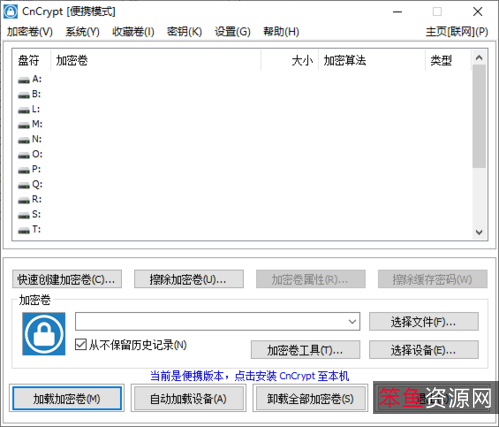The width and height of the screenshot is (499, 427).
Task: Click 擦除加密卷(U)... button
Action: coord(189,279)
